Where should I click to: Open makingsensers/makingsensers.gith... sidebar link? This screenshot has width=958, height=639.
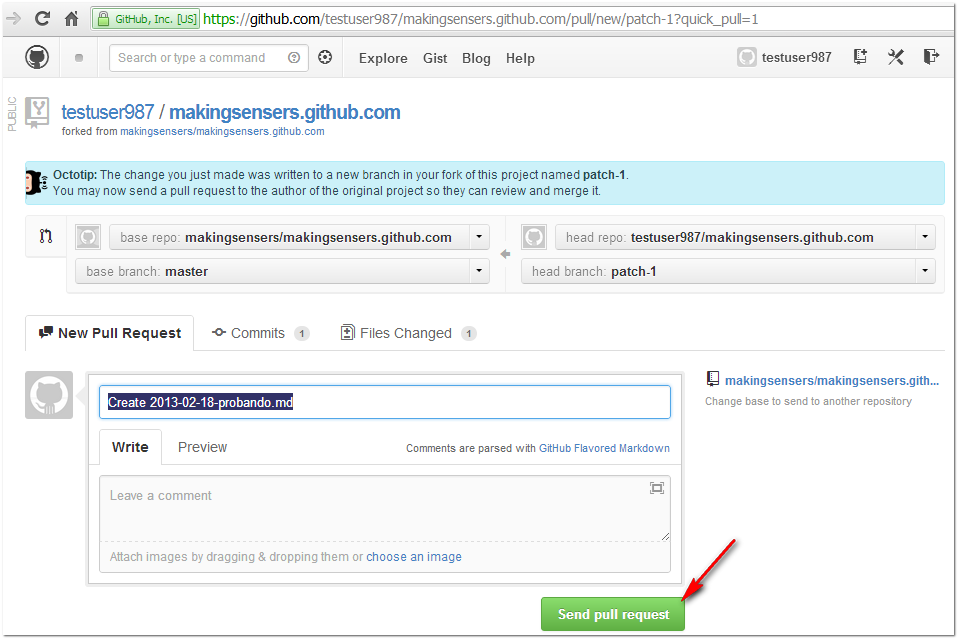[832, 381]
